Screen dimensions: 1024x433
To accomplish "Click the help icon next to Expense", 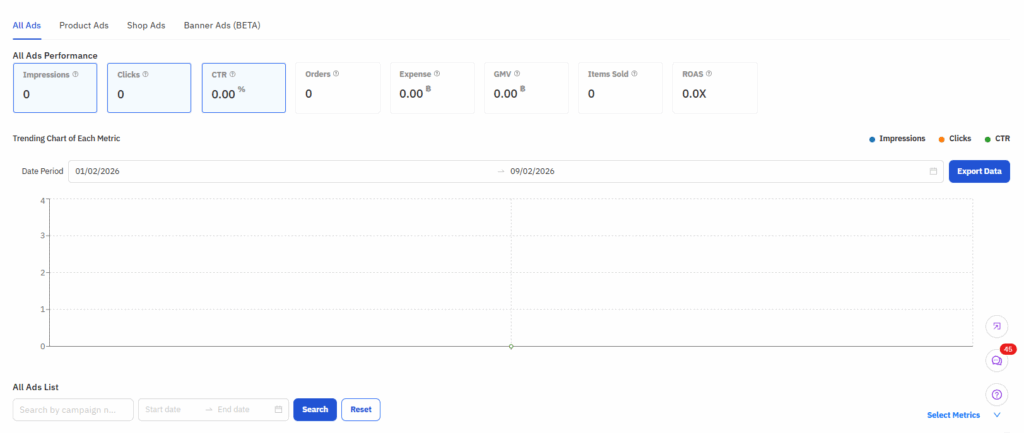I will click(x=438, y=74).
